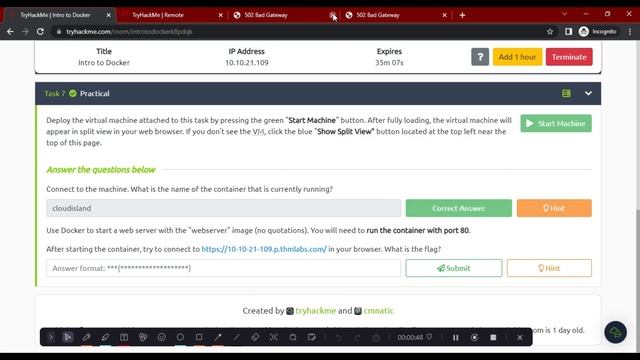
Task: Submit the flag answer
Action: click(453, 268)
